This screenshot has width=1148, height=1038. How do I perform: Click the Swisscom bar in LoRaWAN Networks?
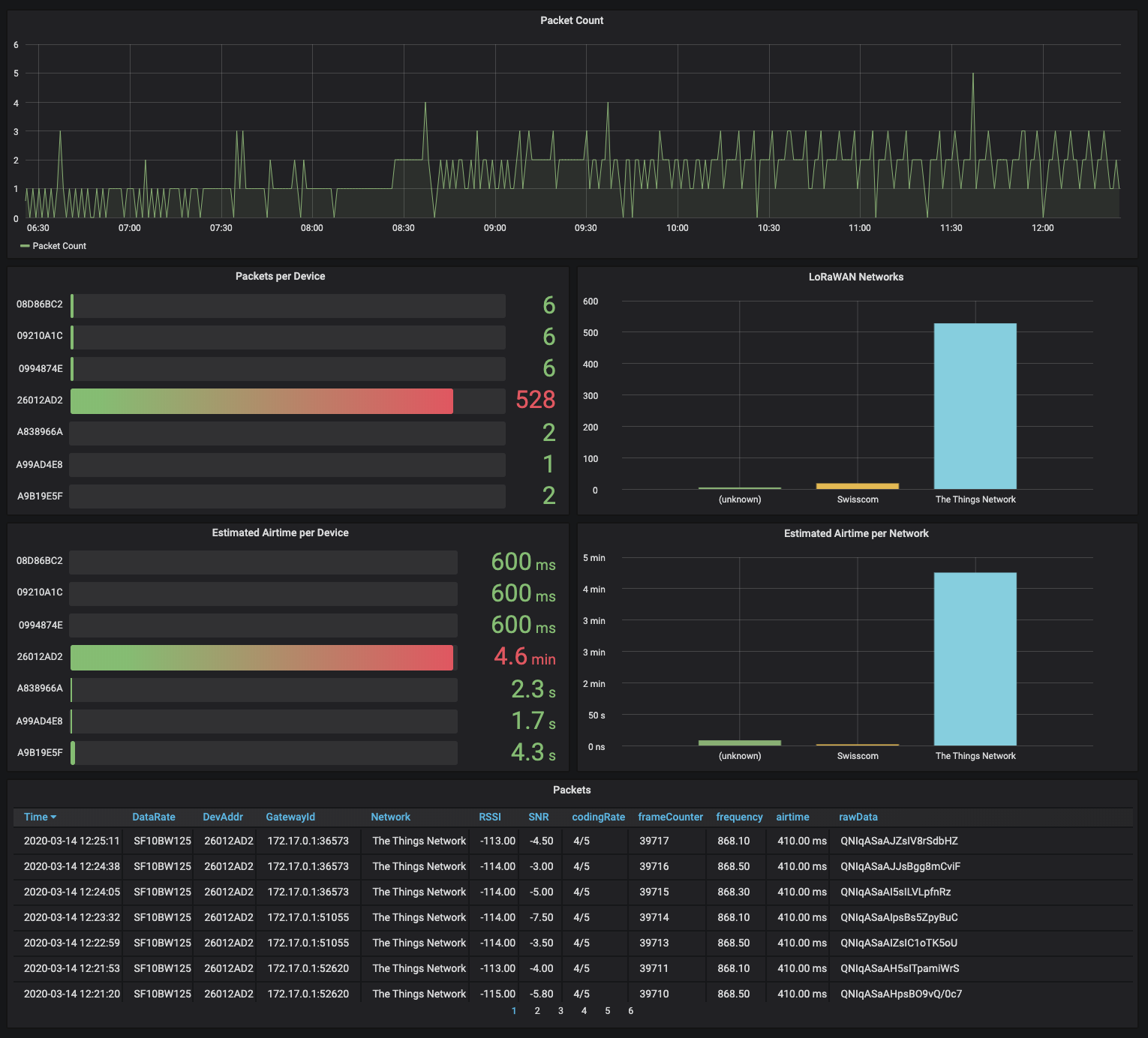click(x=858, y=486)
